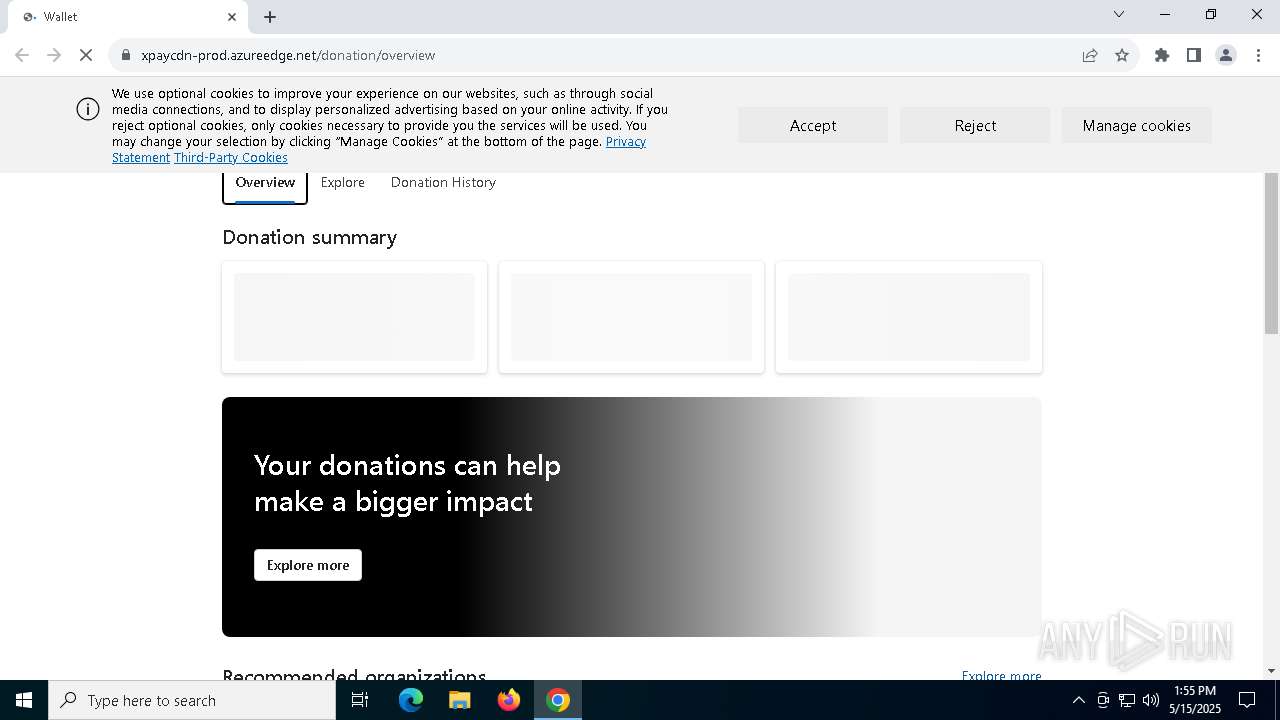Open Manage cookies settings

[x=1136, y=125]
